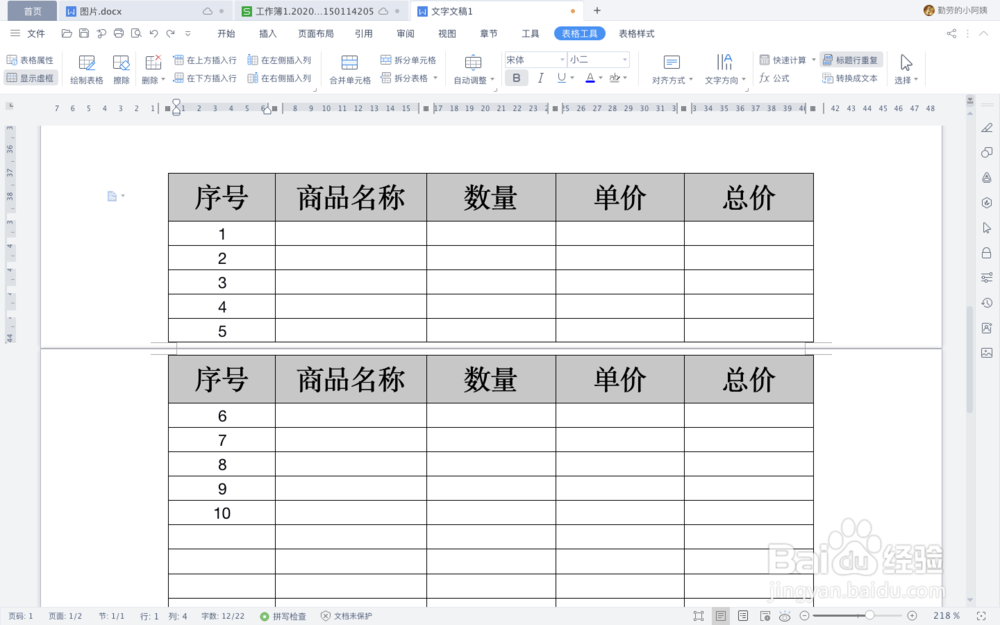The image size is (1000, 625).
Task: Click 合并单元格 to merge cells
Action: coord(349,68)
